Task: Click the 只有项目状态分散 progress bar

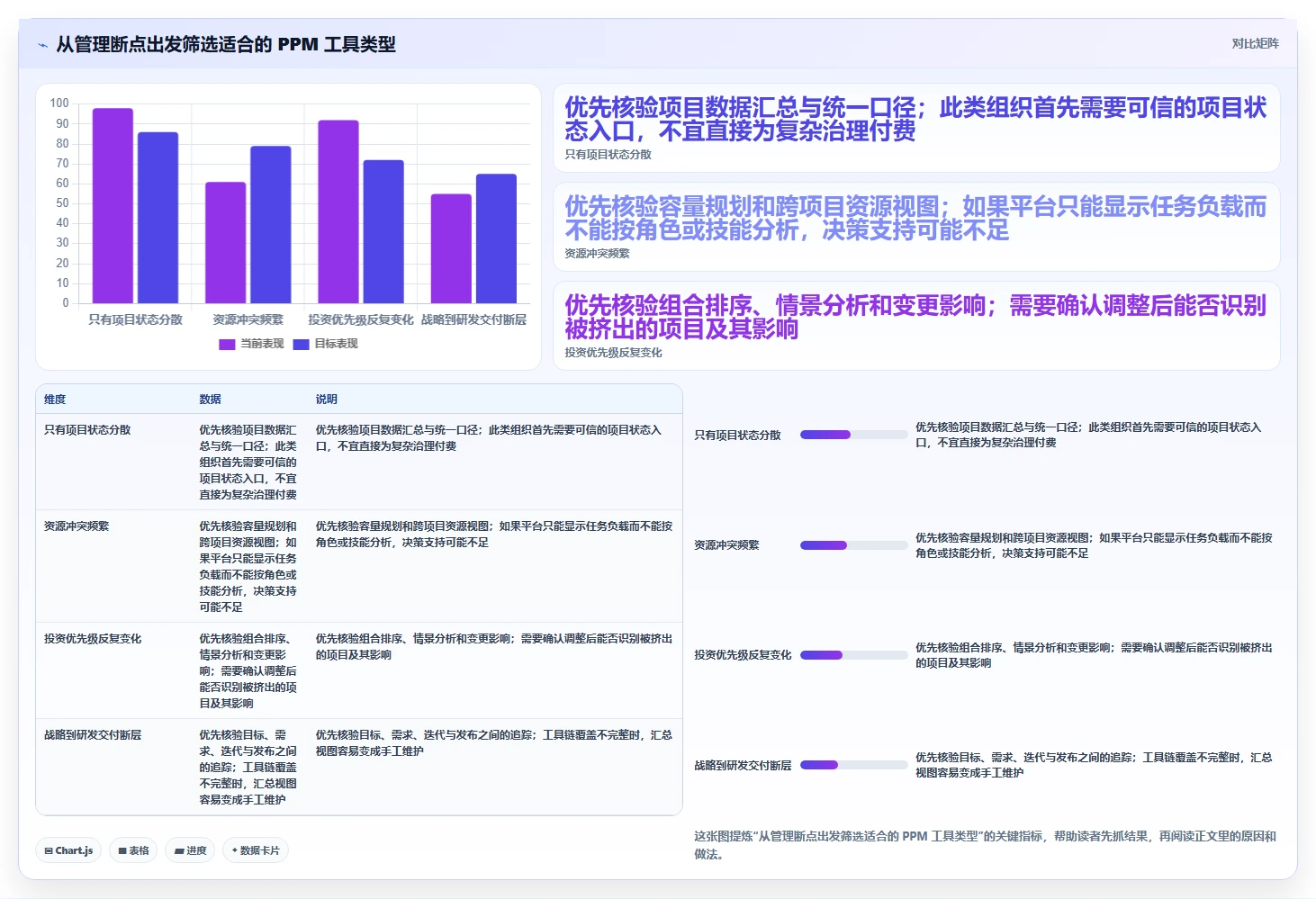Action: point(853,435)
